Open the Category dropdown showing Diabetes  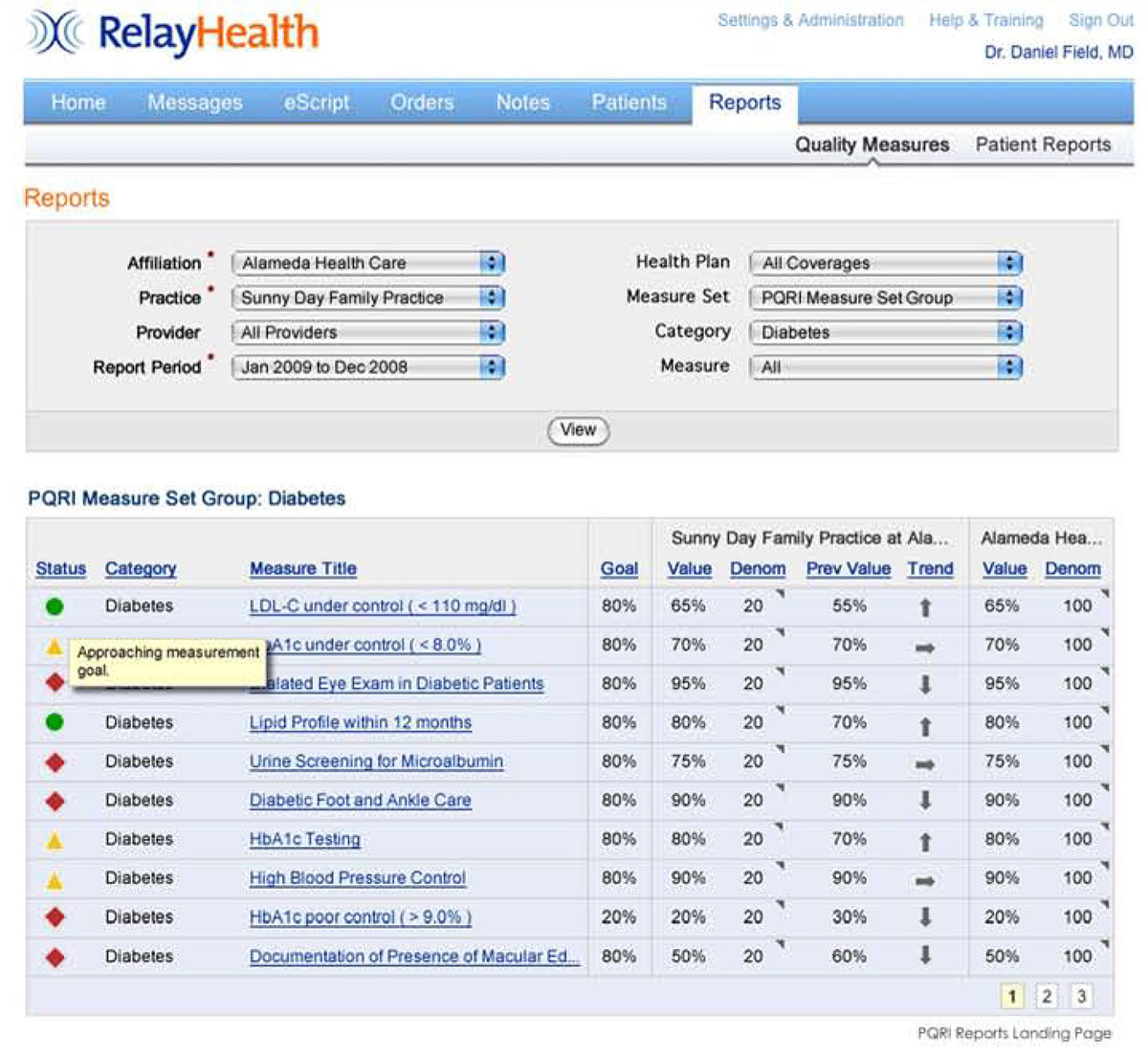coord(886,332)
